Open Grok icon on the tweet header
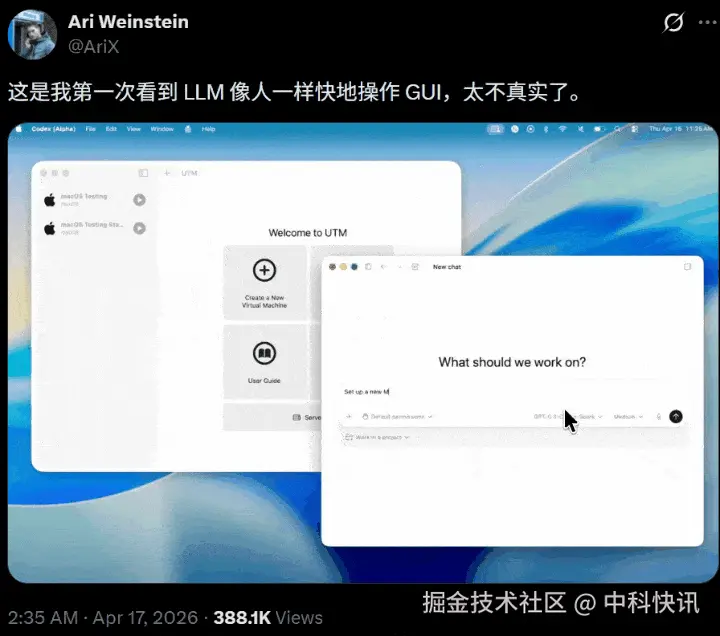The height and width of the screenshot is (636, 720). coord(673,22)
